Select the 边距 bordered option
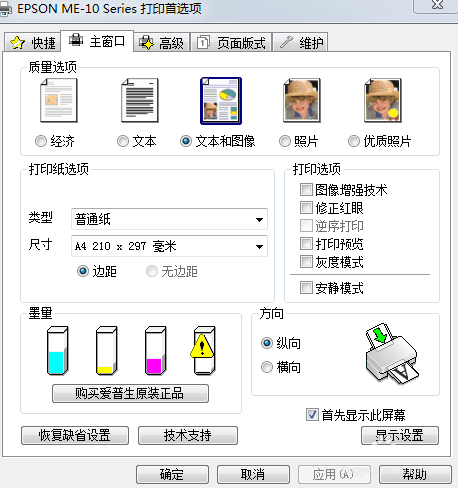The image size is (458, 488). click(83, 271)
